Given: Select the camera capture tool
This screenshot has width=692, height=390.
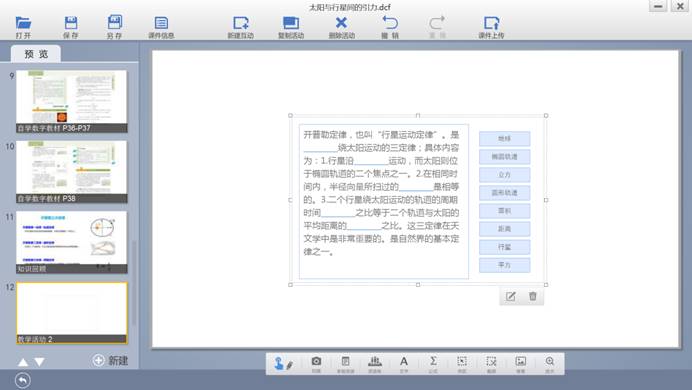Looking at the screenshot, I should 316,364.
